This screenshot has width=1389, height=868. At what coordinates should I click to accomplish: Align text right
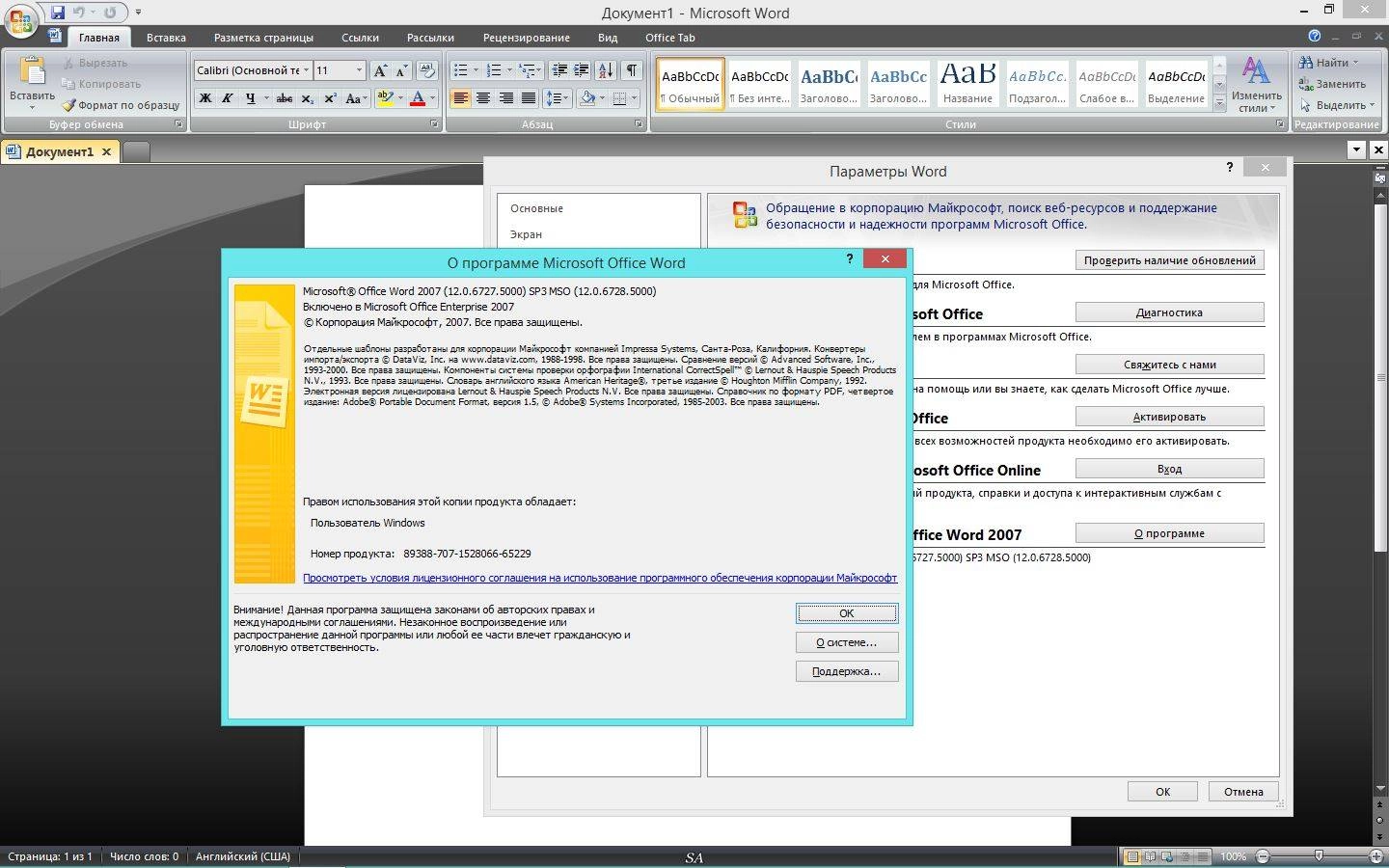(x=505, y=98)
